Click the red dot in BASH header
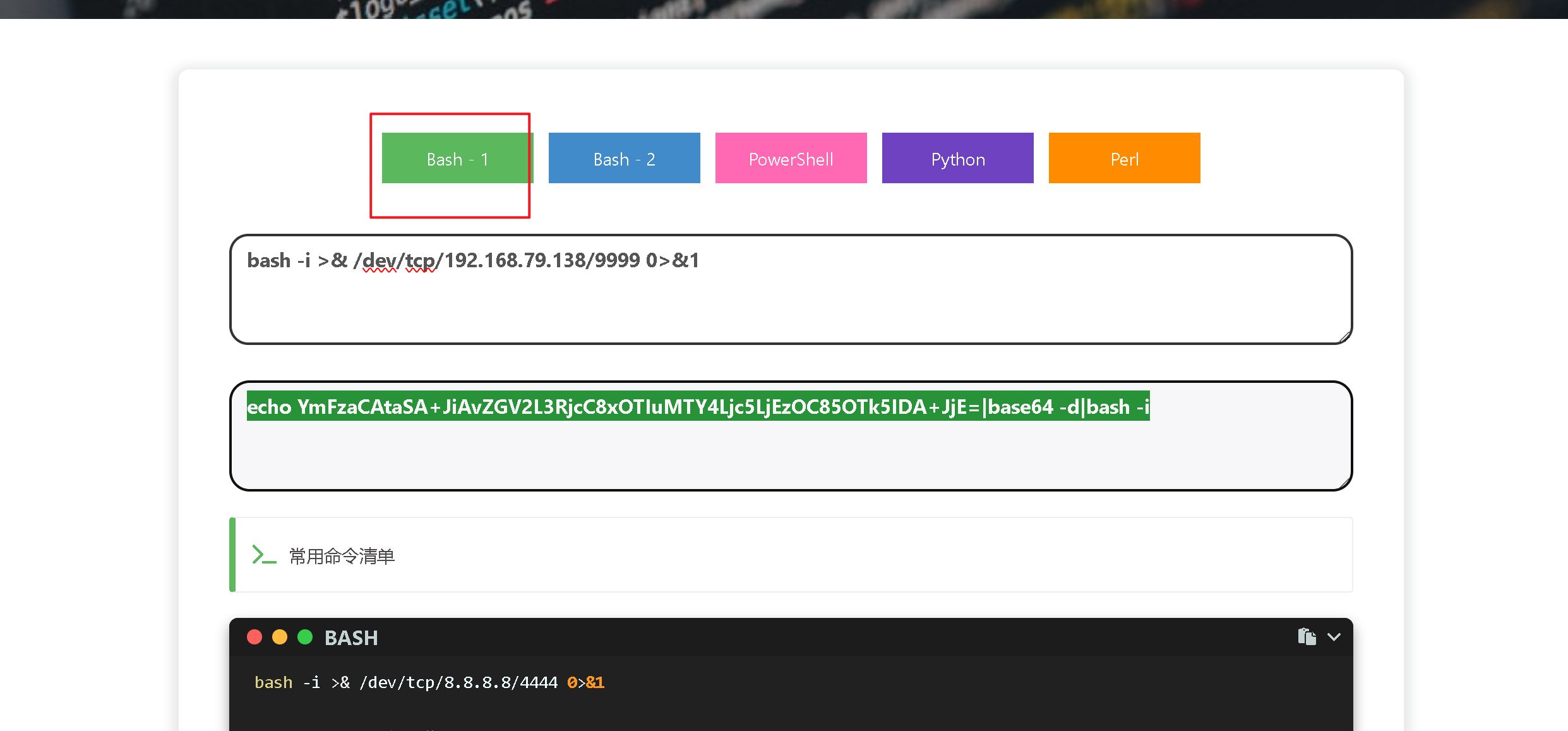 254,637
